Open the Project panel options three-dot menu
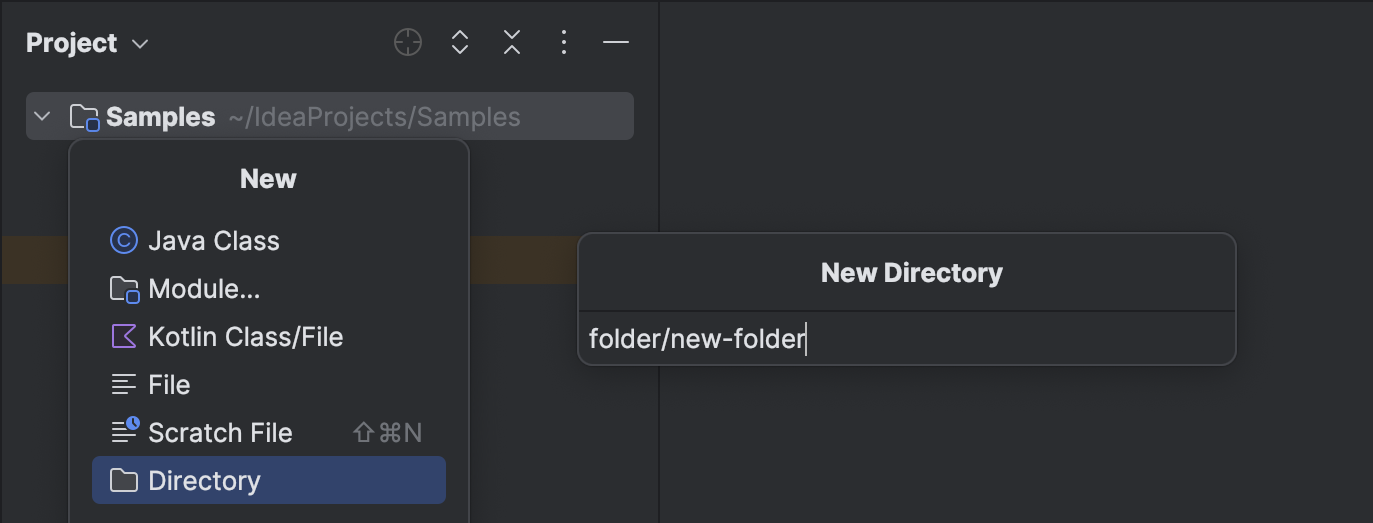 point(564,43)
